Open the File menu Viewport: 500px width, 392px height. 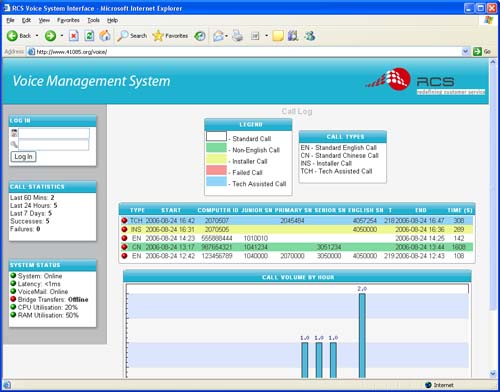click(10, 20)
